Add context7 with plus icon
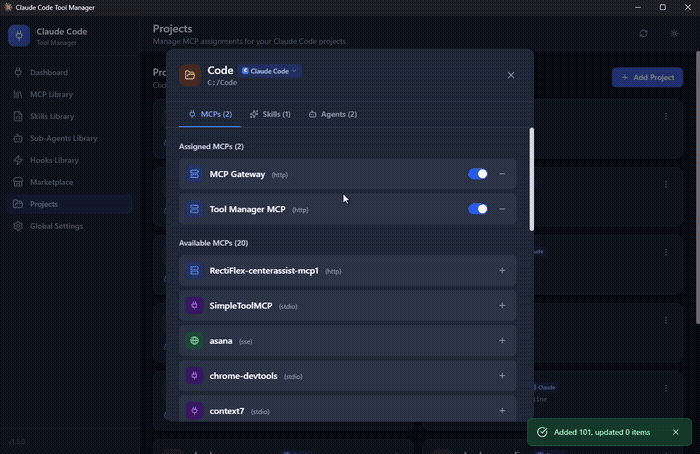The width and height of the screenshot is (700, 454). [x=502, y=411]
